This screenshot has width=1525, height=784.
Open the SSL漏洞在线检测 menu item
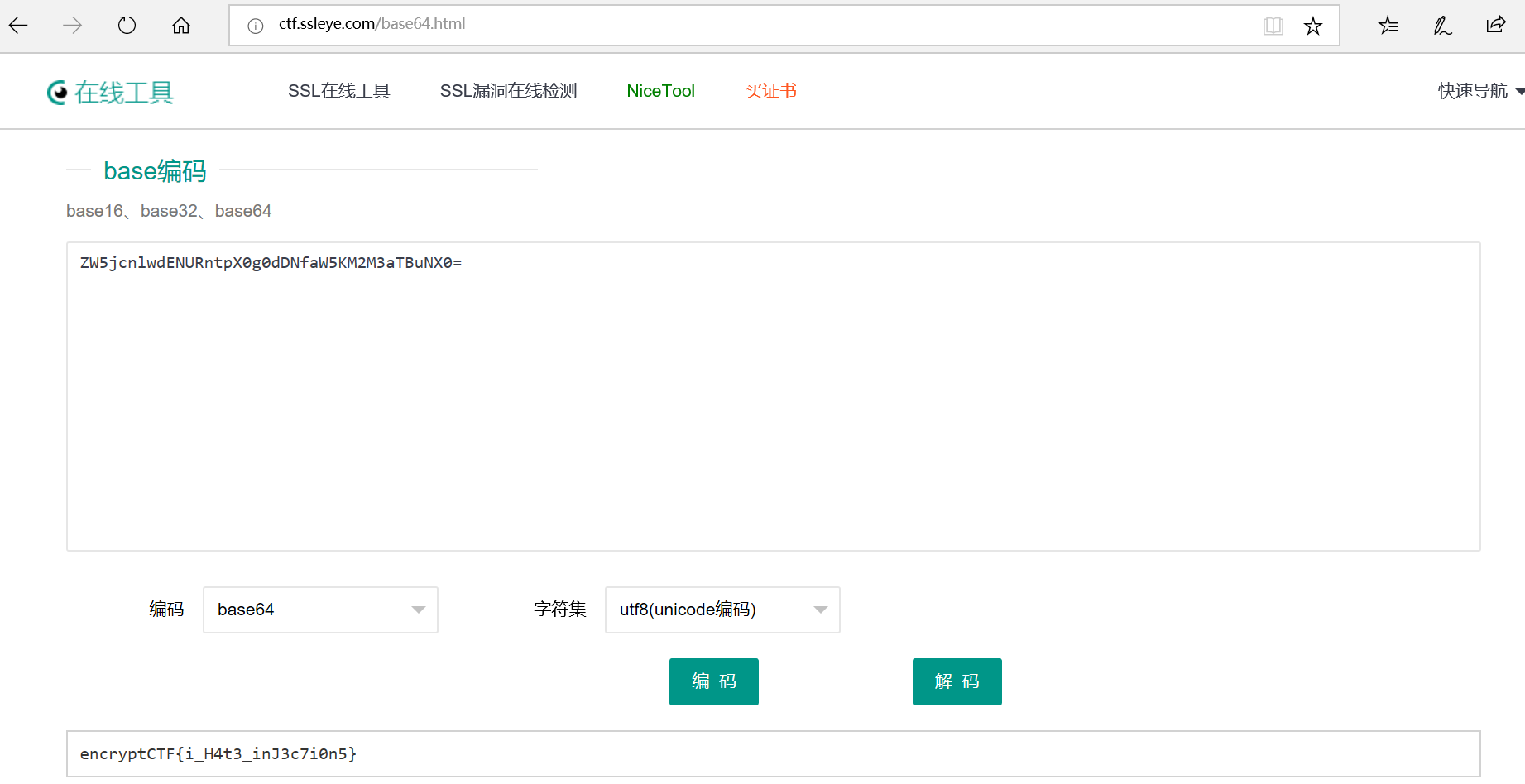click(x=509, y=91)
